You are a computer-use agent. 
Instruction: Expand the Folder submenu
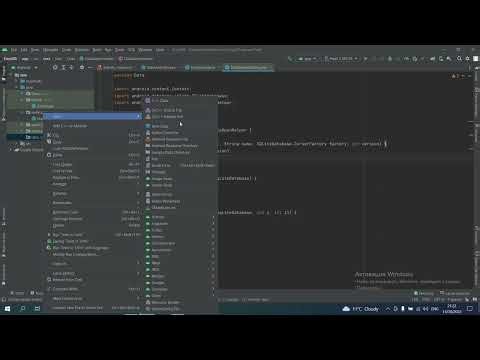point(180,230)
